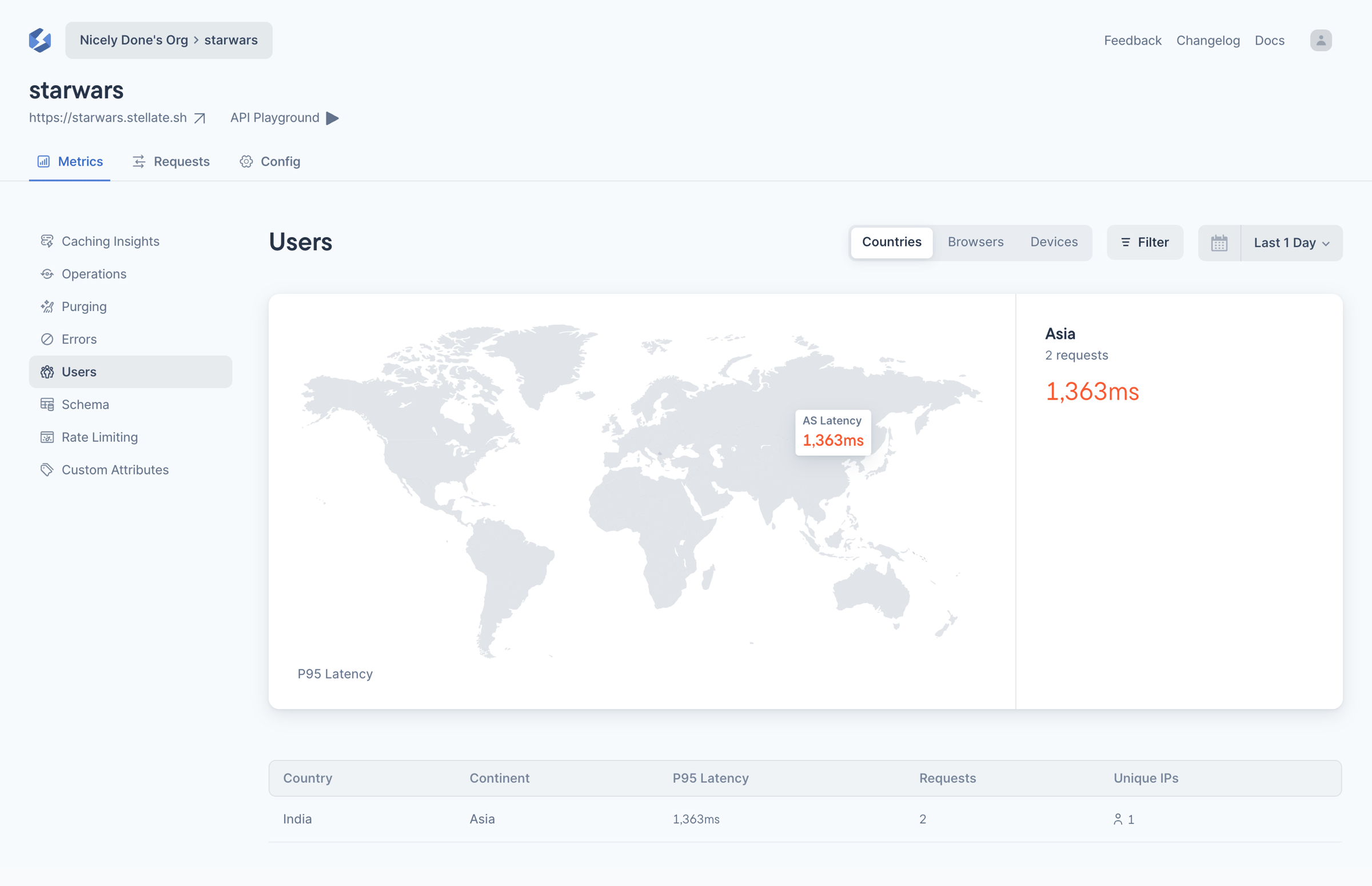Open the Docs link
Image resolution: width=1372 pixels, height=886 pixels.
tap(1270, 40)
